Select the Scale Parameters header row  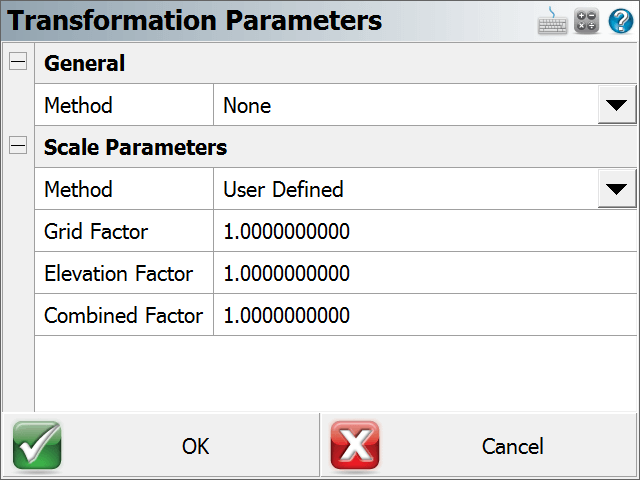[x=336, y=147]
